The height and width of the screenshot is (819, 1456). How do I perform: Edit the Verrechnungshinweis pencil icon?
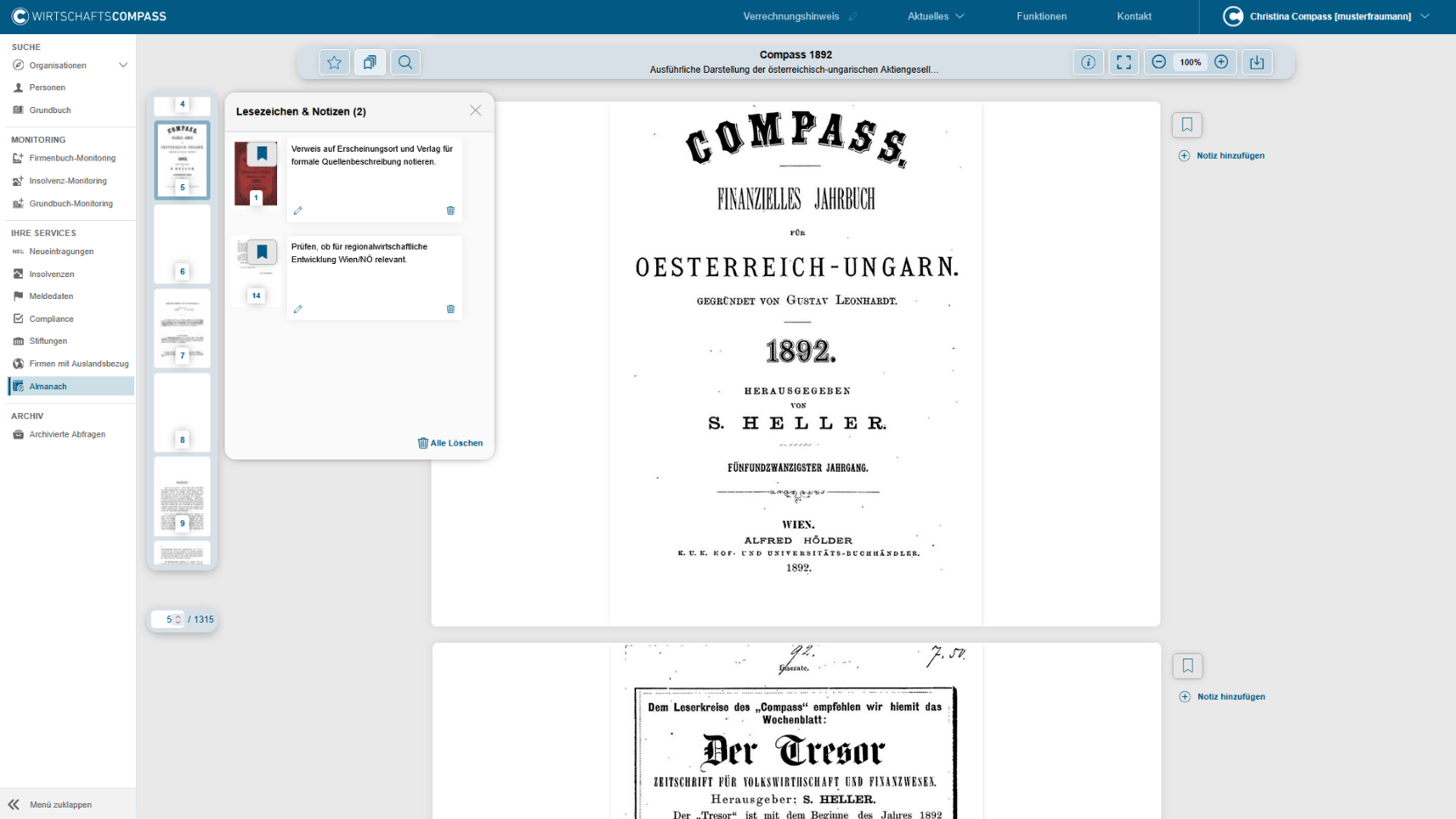pos(853,17)
